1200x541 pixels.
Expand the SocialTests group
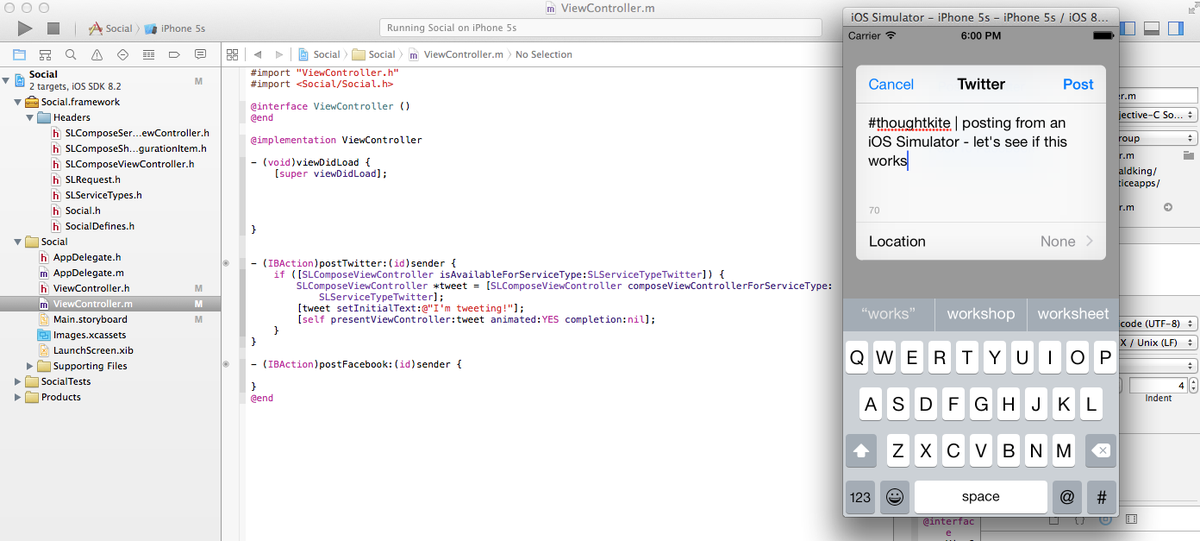(x=18, y=382)
